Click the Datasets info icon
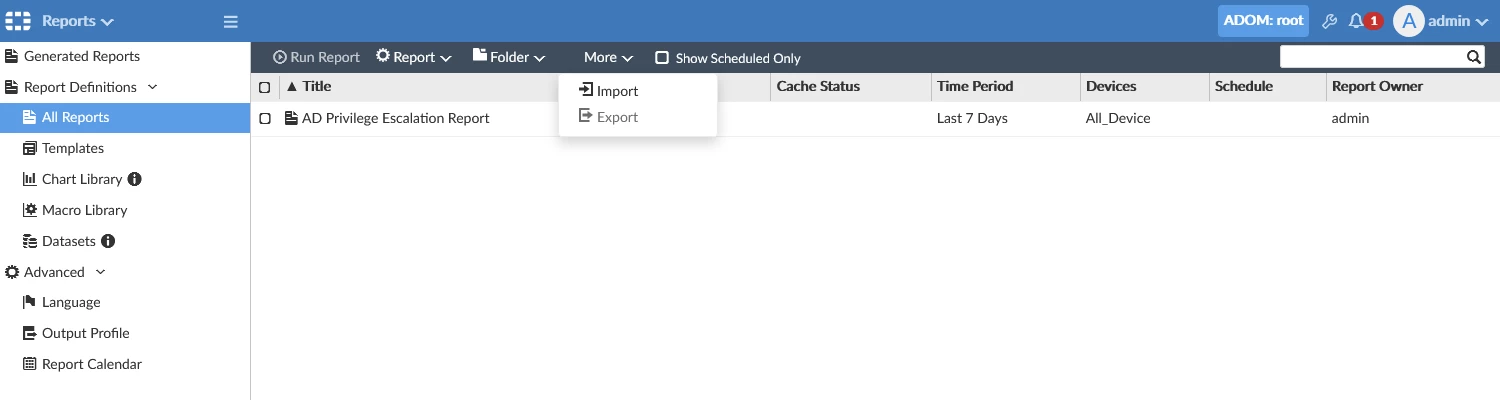1500x400 pixels. pos(108,241)
